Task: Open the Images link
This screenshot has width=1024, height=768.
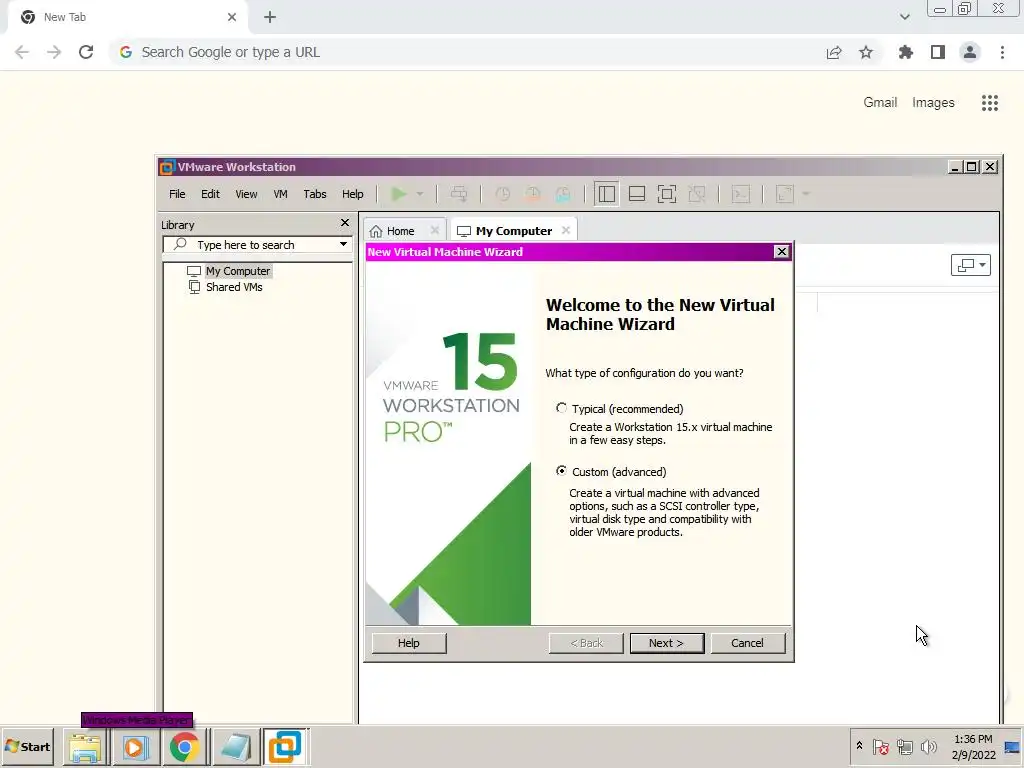Action: coord(933,103)
